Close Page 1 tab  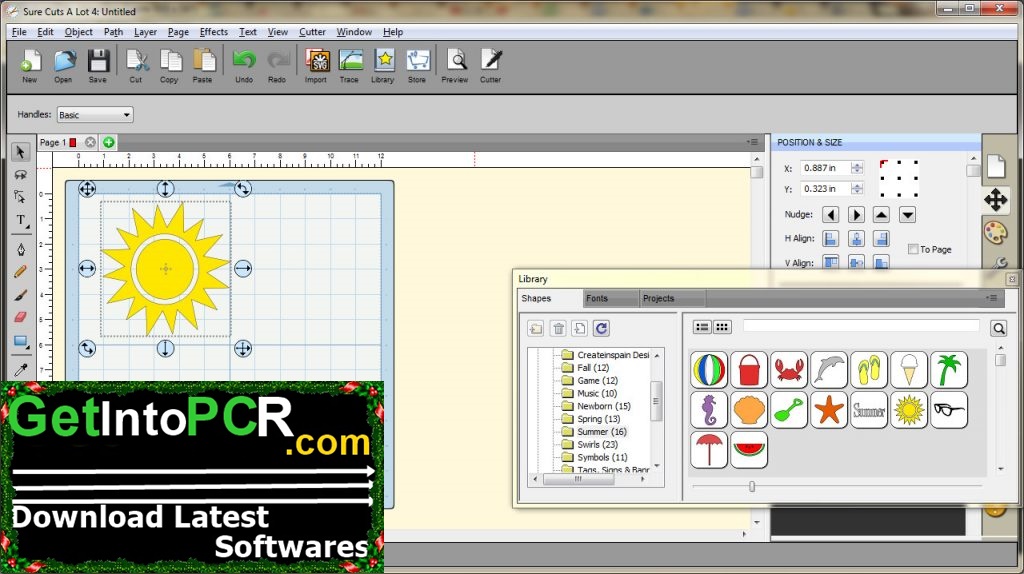(x=90, y=142)
